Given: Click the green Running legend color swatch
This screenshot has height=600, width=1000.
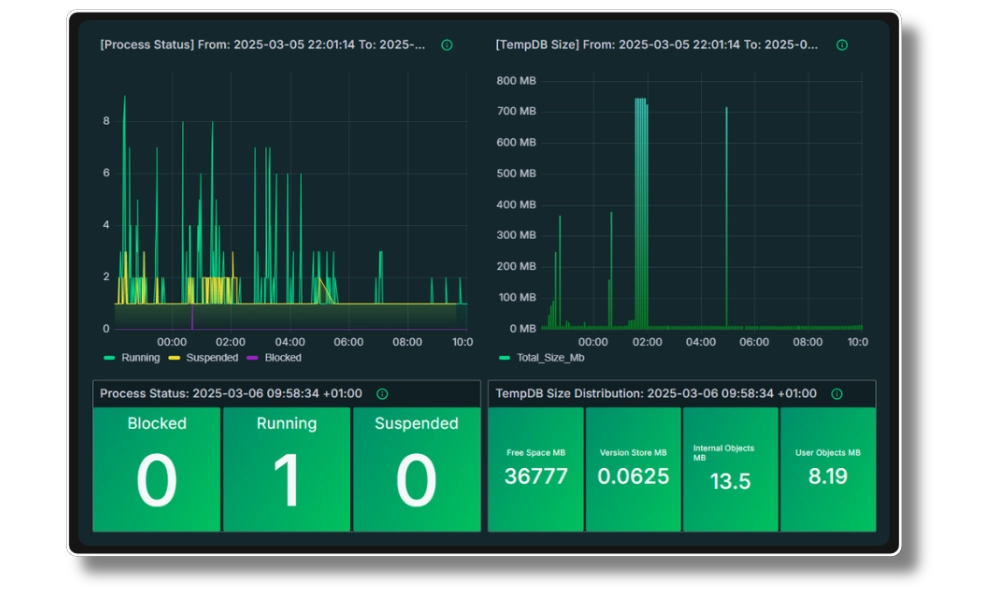Looking at the screenshot, I should 109,357.
